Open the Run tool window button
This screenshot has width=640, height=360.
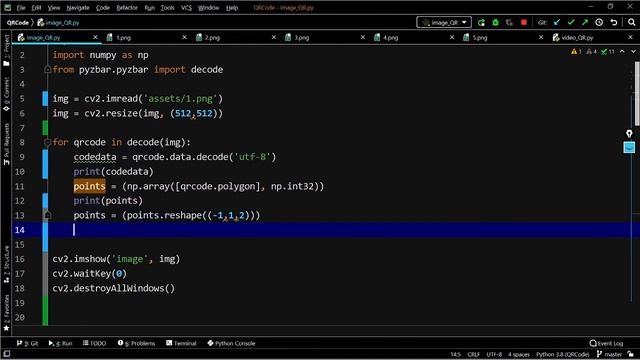(x=60, y=343)
